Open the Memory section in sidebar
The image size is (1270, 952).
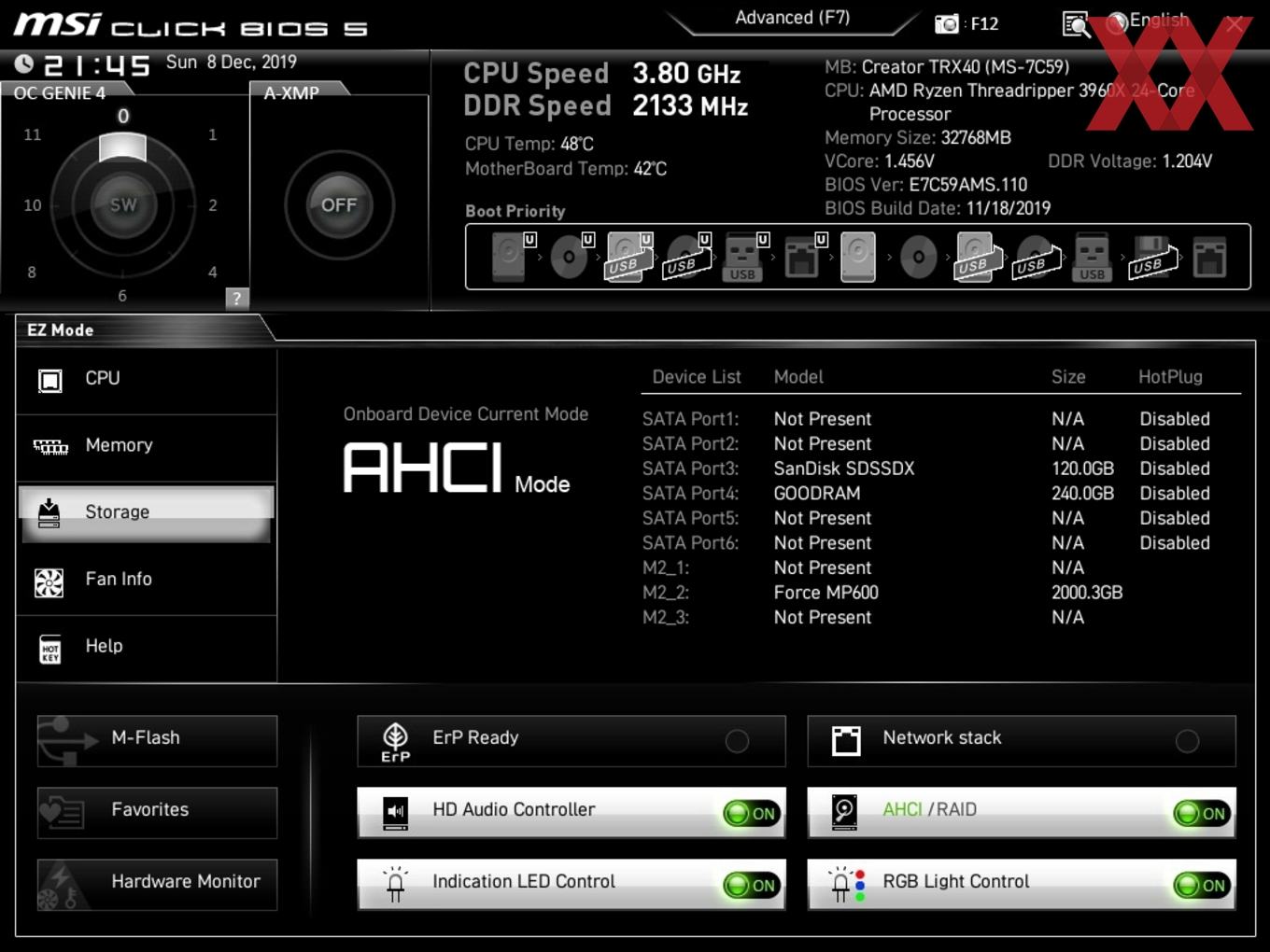tap(147, 446)
